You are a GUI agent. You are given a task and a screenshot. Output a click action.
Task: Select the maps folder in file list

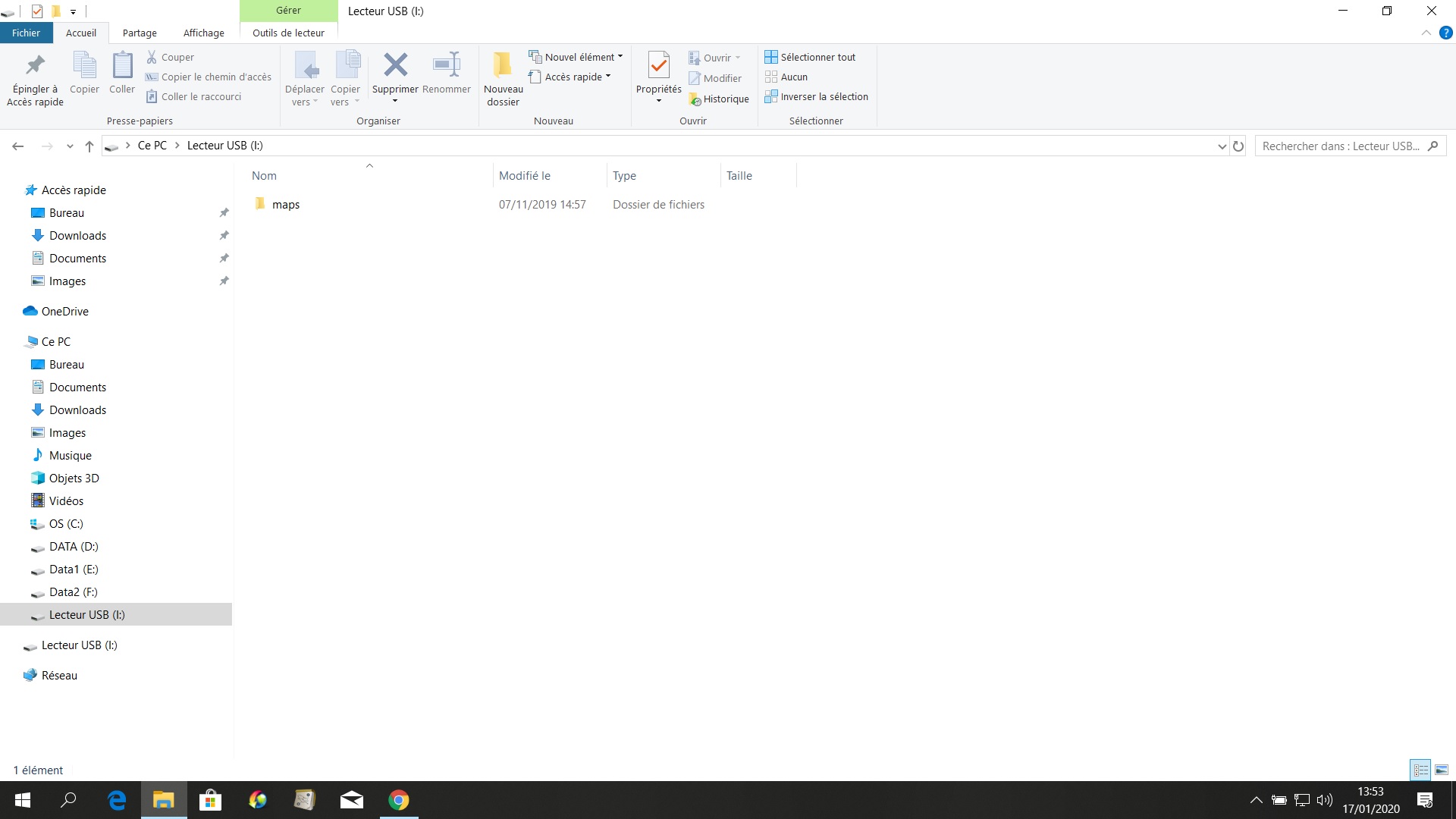point(286,205)
